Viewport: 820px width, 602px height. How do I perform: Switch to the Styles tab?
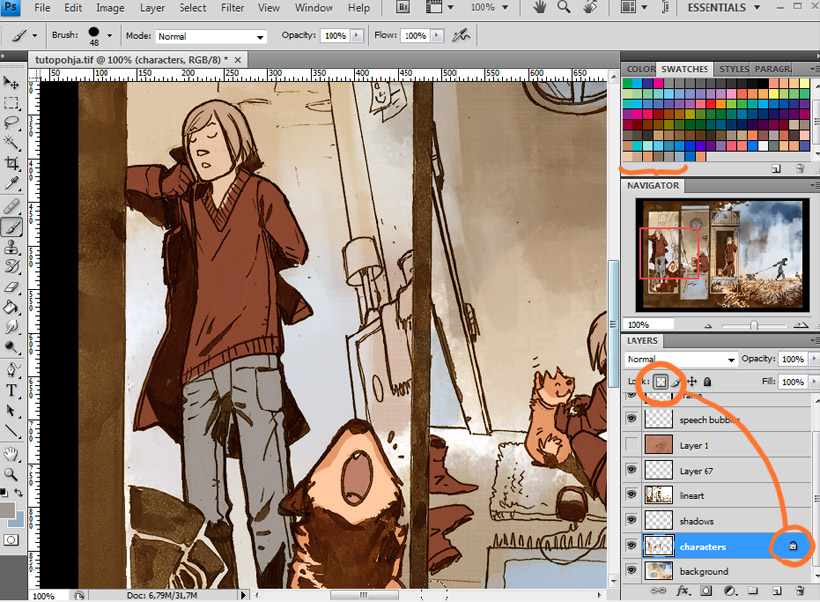(x=733, y=69)
